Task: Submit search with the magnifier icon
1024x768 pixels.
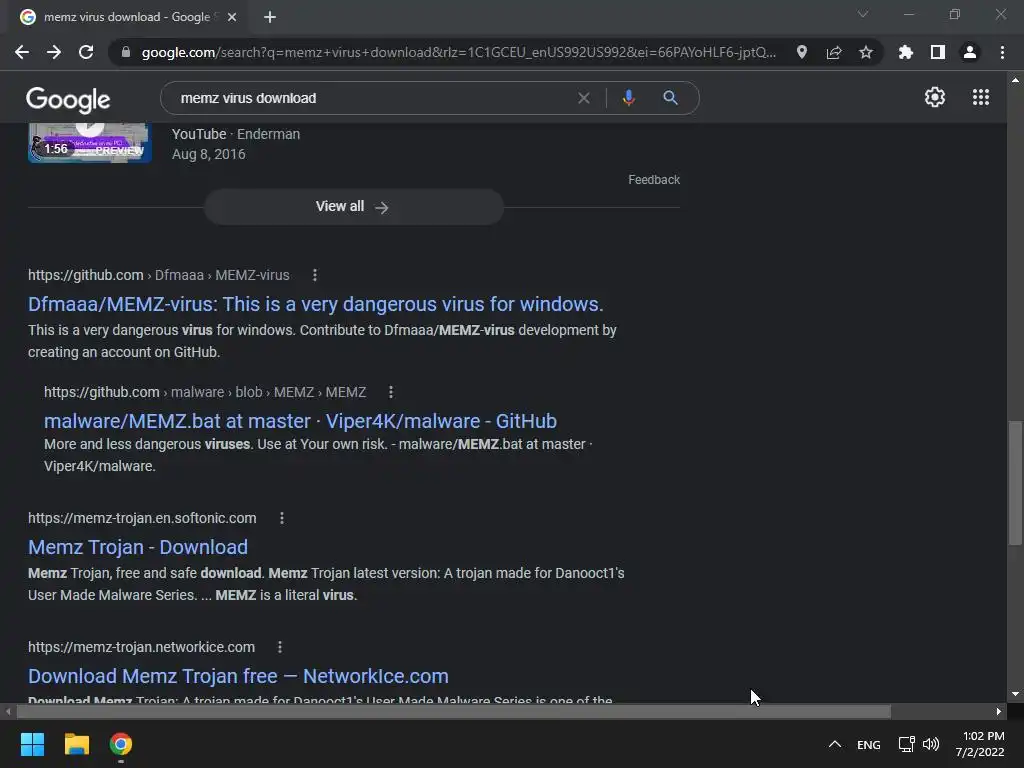Action: [x=670, y=98]
